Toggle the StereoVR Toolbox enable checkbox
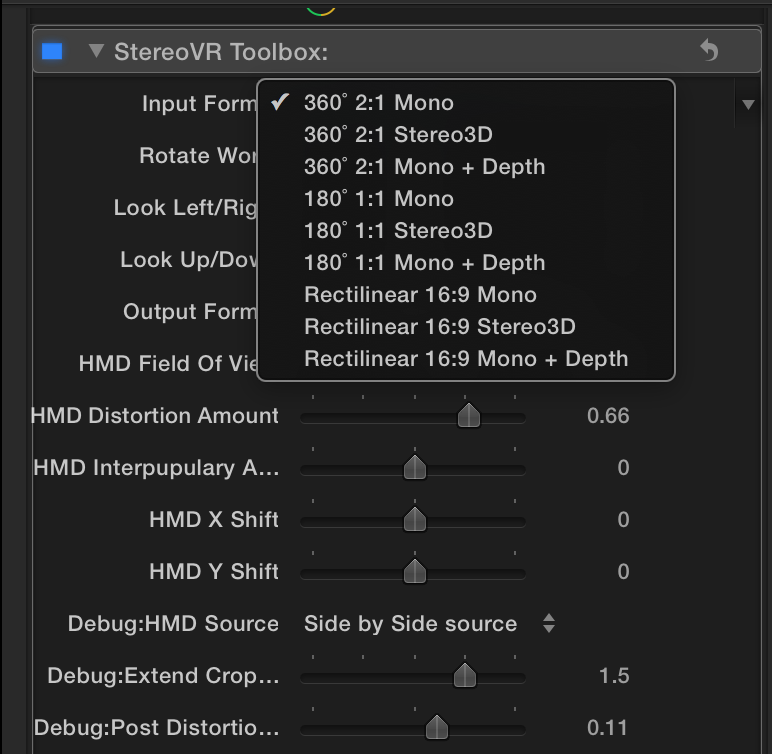 (52, 51)
